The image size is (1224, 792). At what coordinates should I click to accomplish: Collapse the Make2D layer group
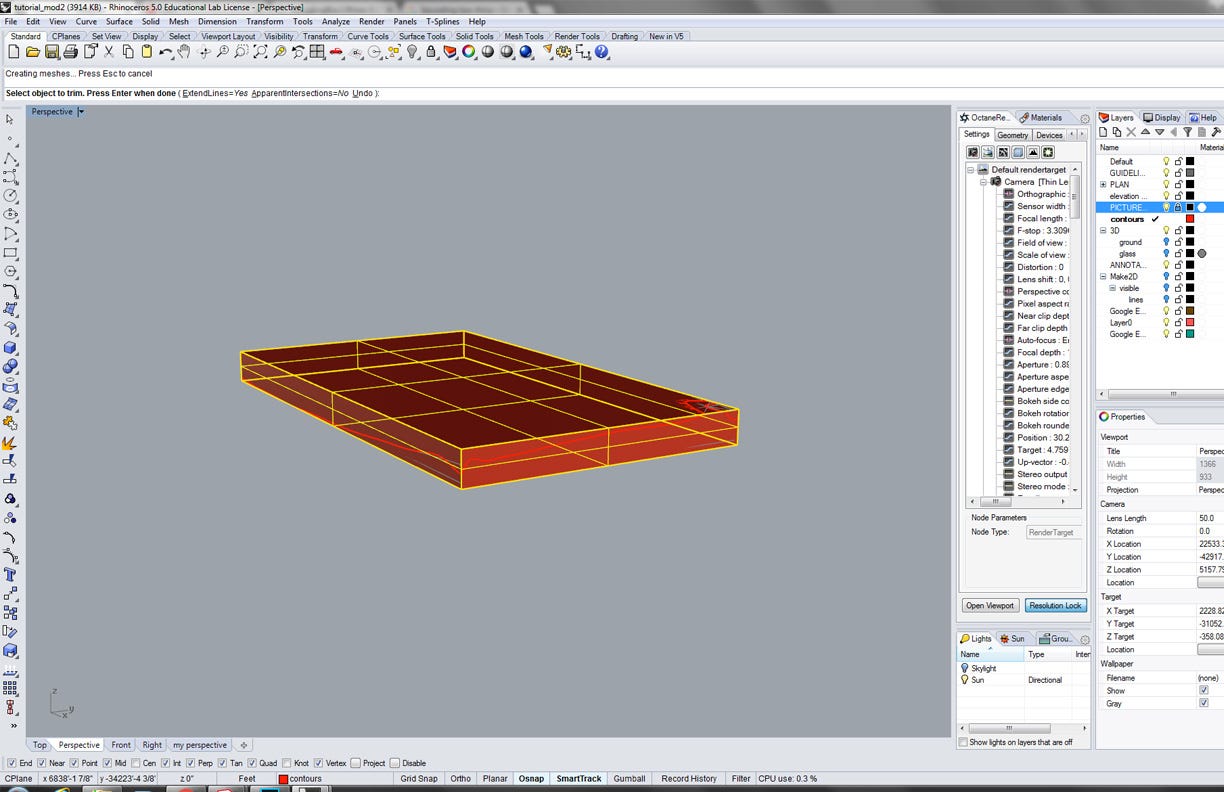(x=1103, y=277)
